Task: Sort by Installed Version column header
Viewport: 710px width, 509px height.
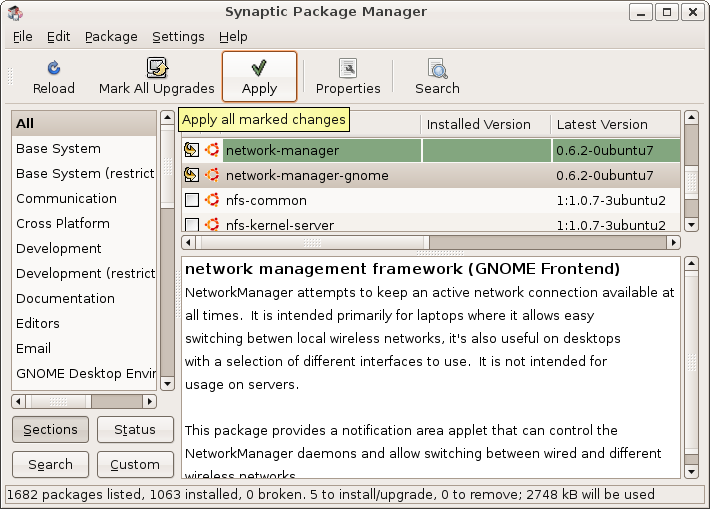Action: tap(485, 124)
